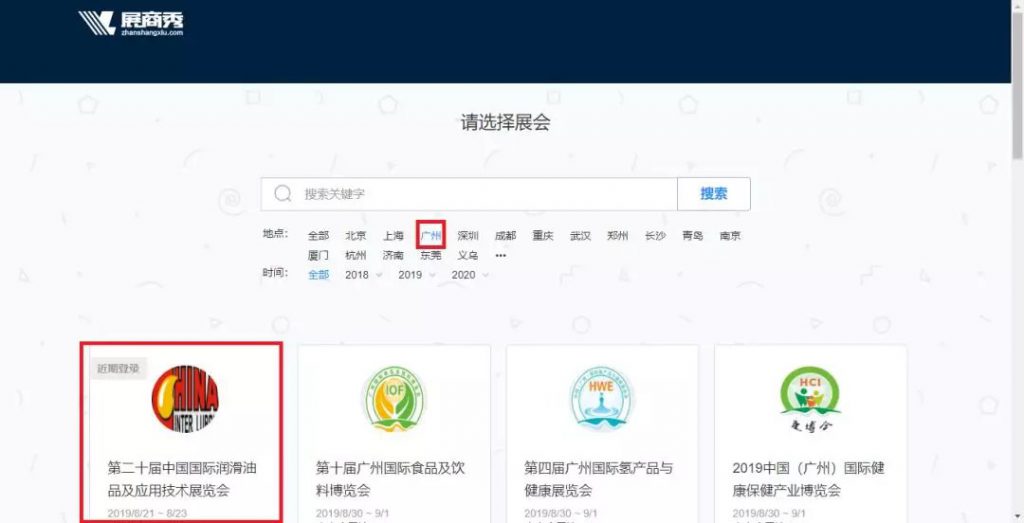Viewport: 1024px width, 523px height.
Task: Open the 2018 year dropdown
Action: pyautogui.click(x=364, y=275)
